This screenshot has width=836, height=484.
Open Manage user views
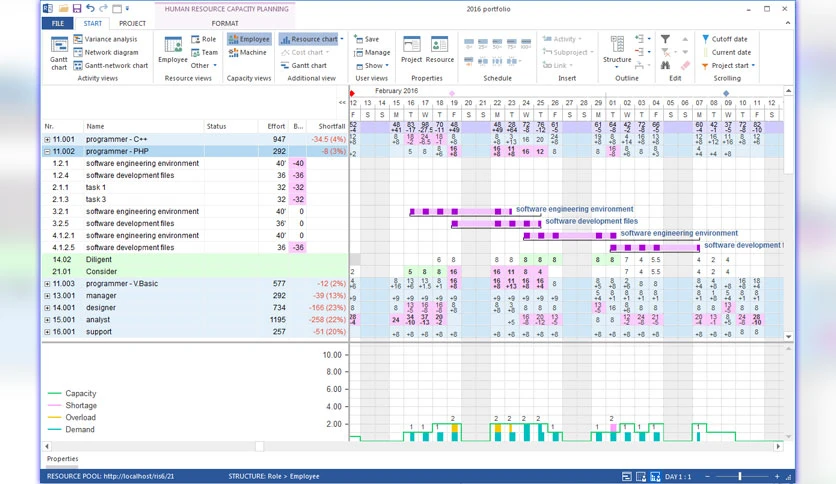tap(372, 52)
